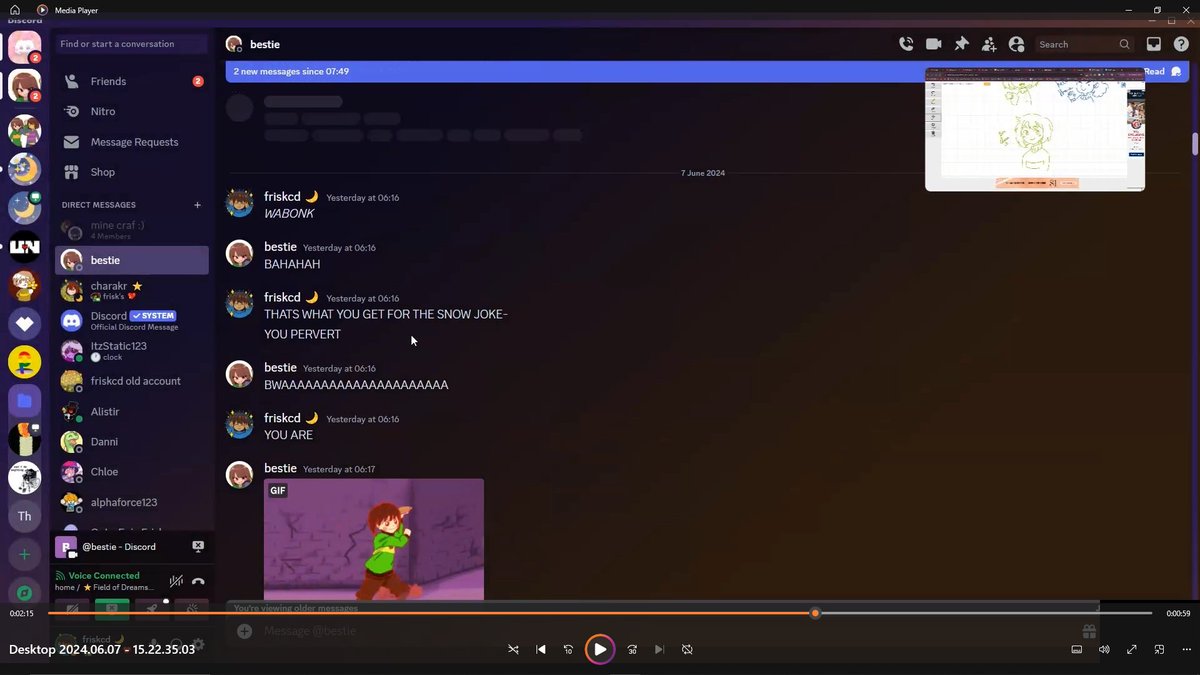Click the Voice Connected status text
Screen dimensions: 1200x675
tap(104, 575)
